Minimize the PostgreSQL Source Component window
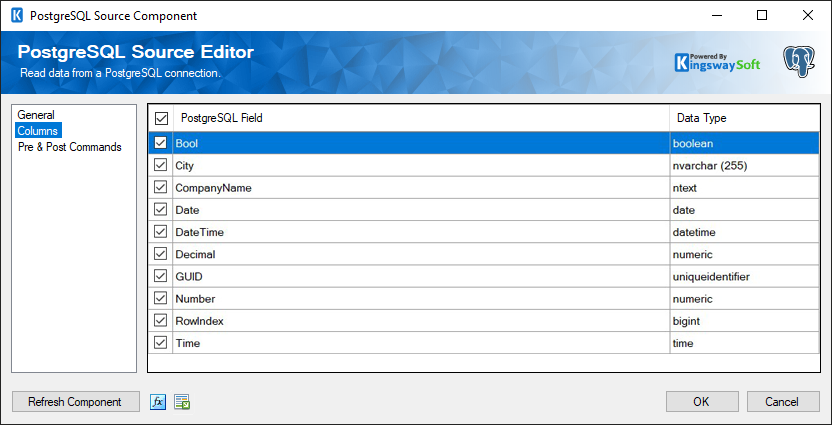 (x=716, y=15)
